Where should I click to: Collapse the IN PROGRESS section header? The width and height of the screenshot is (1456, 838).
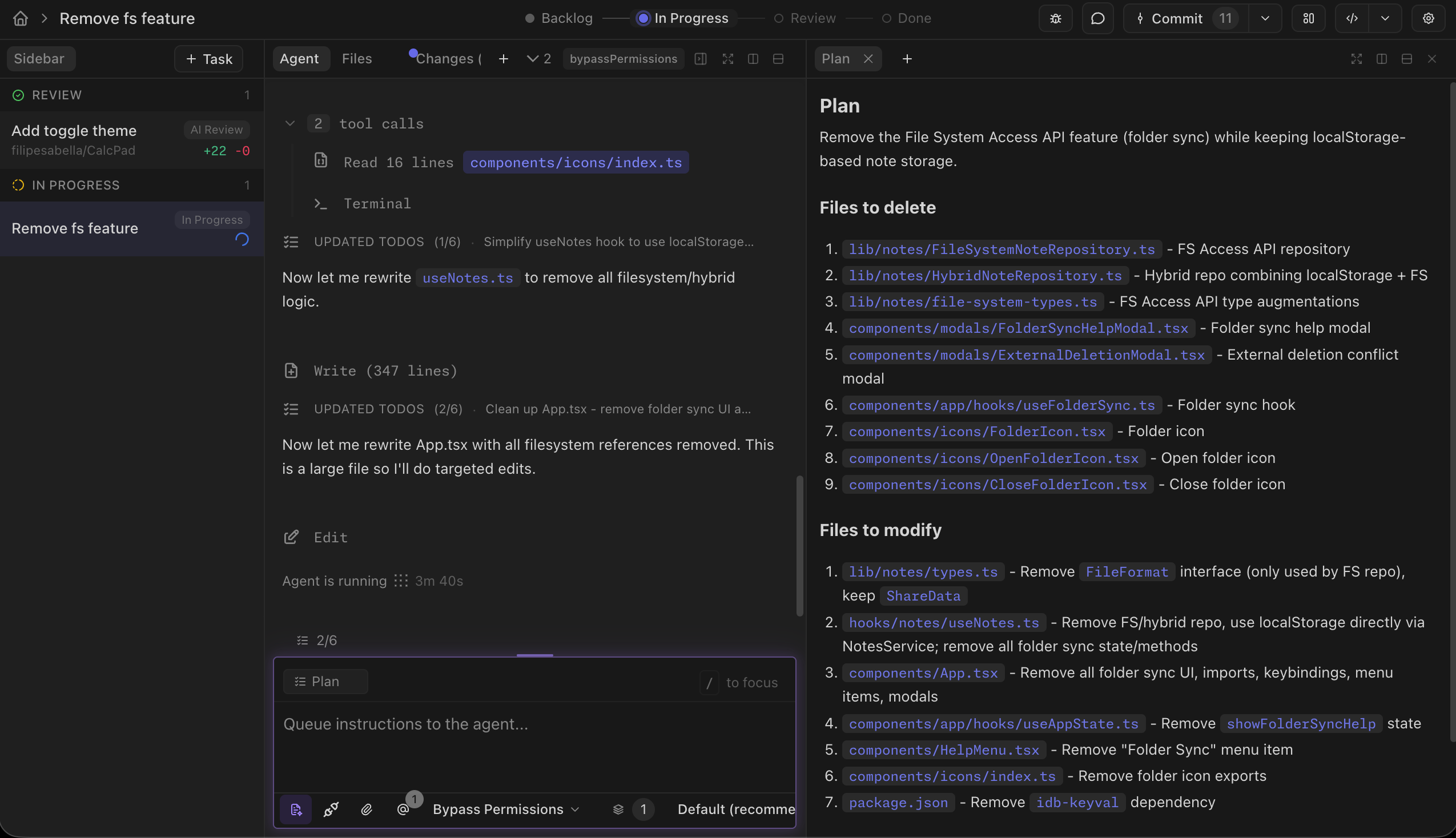coord(132,186)
